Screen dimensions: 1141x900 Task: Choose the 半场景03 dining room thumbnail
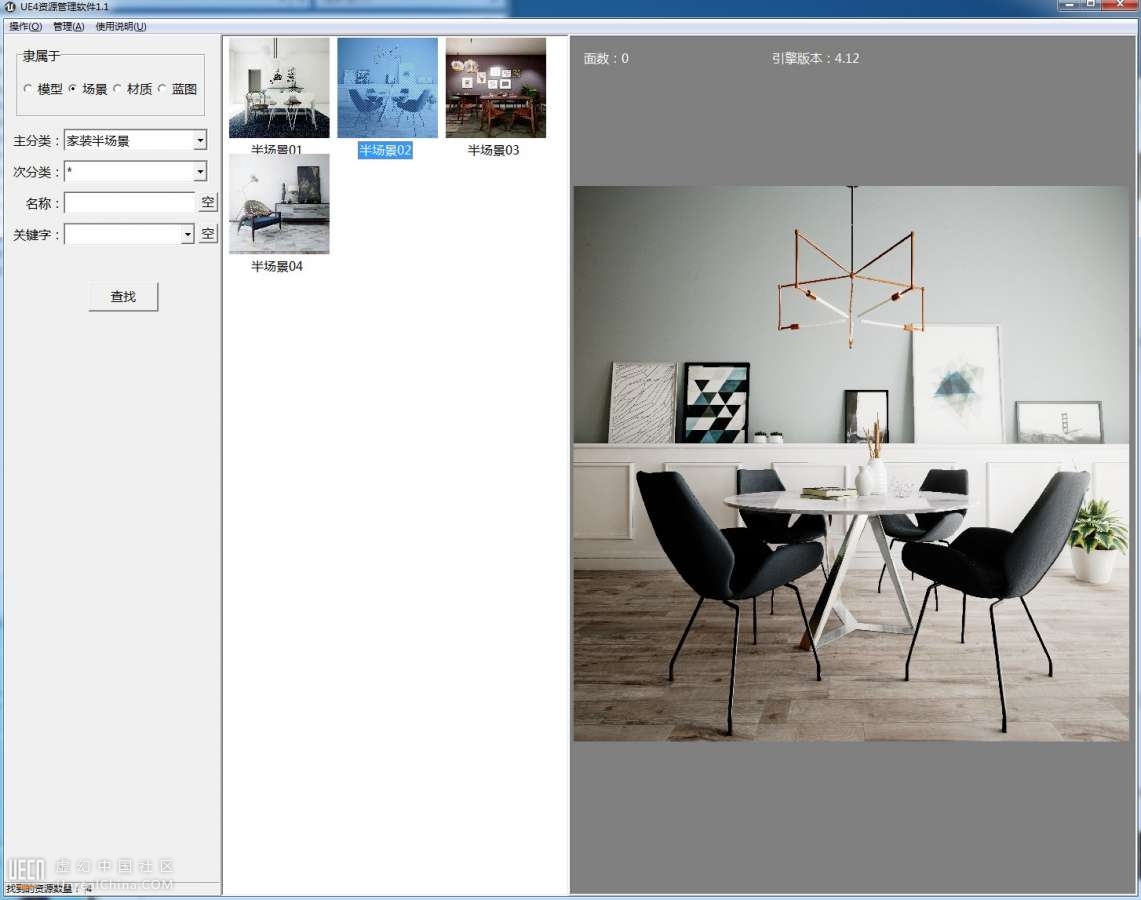coord(495,88)
